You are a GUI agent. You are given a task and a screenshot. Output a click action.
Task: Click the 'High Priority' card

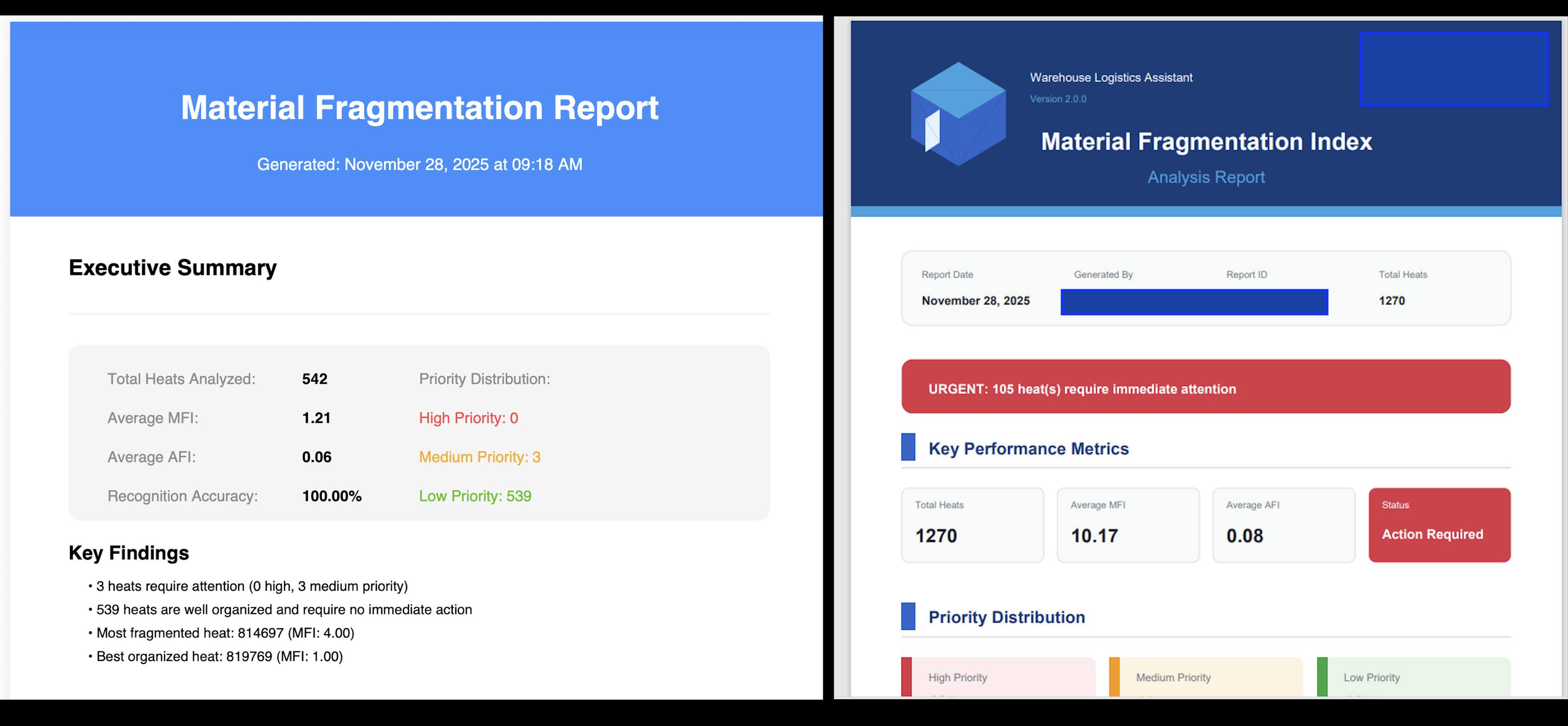click(x=998, y=676)
